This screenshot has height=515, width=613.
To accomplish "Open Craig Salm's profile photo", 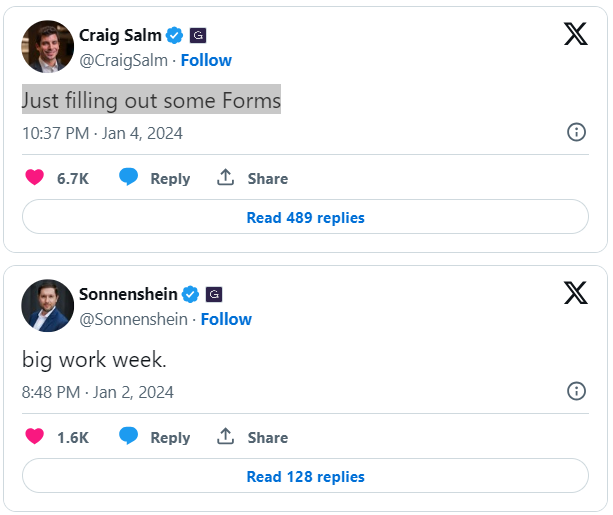I will click(47, 47).
